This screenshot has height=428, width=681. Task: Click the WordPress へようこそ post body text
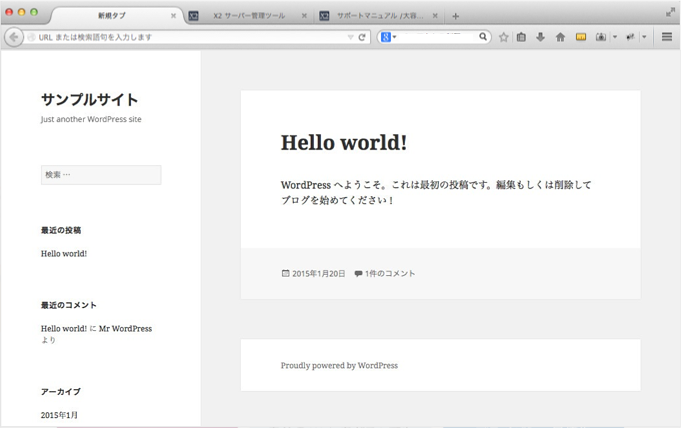(436, 192)
